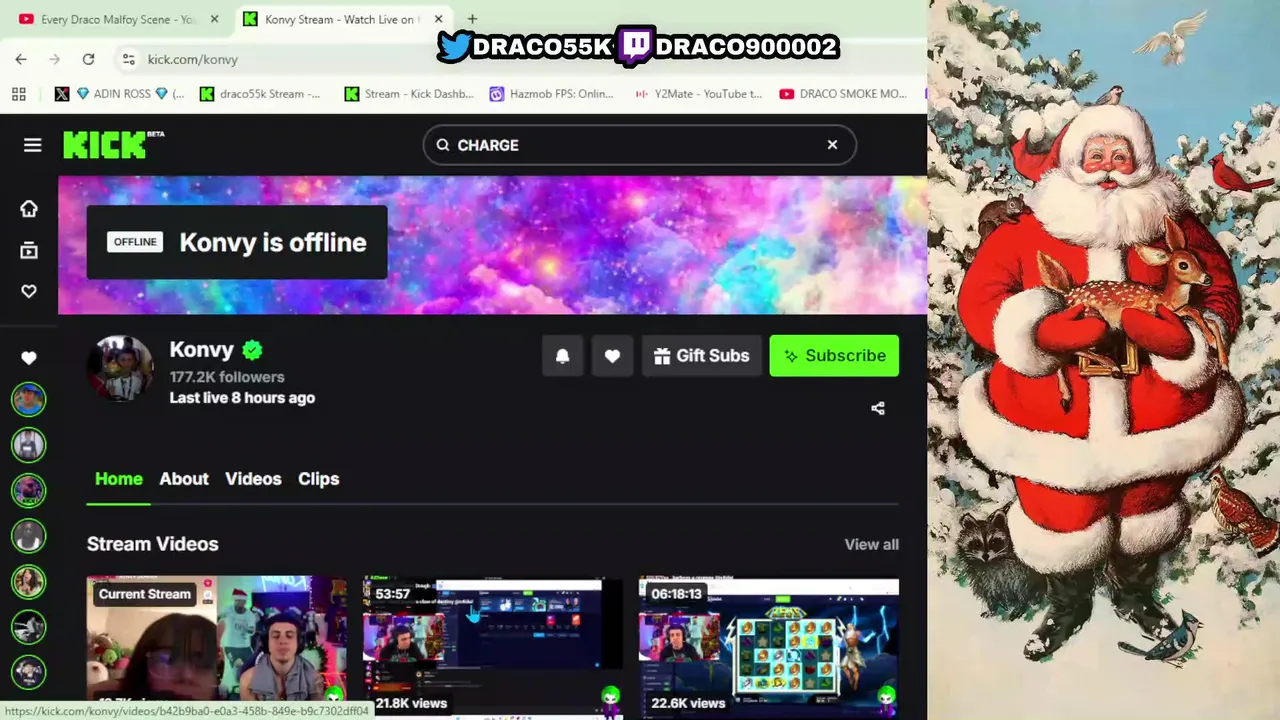Click the 22.6K views label

[x=688, y=703]
